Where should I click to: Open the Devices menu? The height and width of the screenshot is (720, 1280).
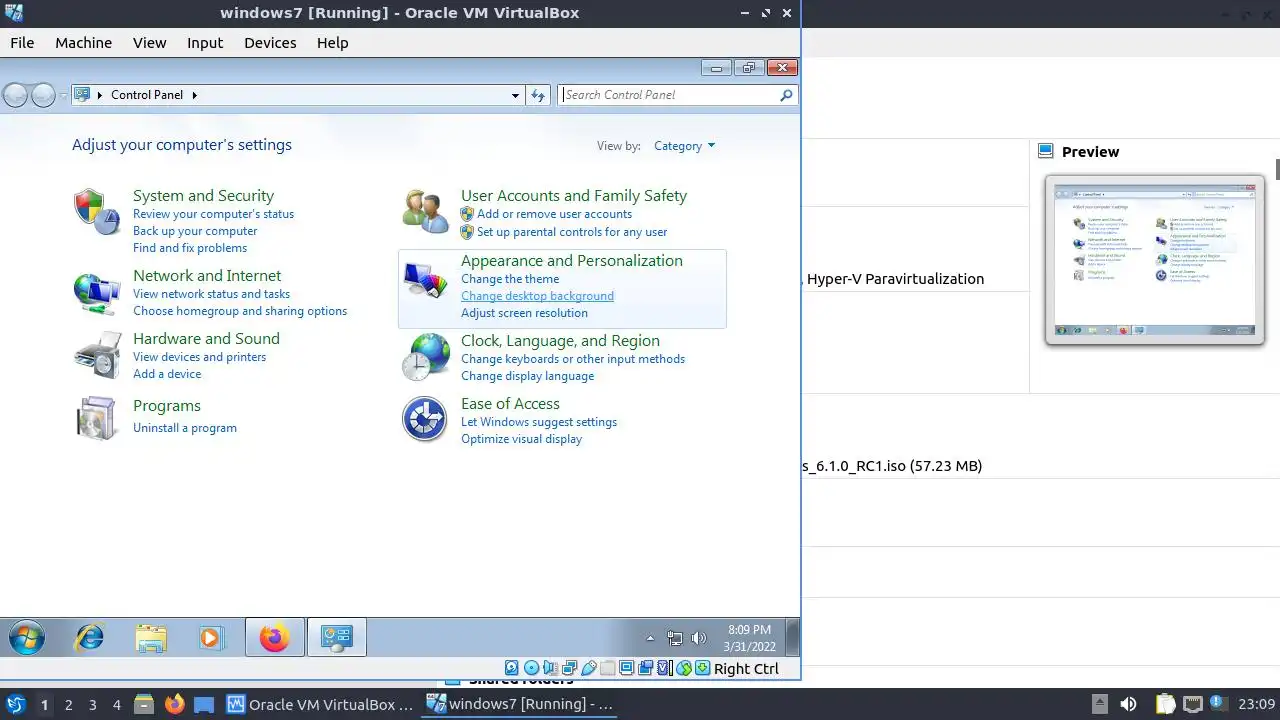coord(270,43)
